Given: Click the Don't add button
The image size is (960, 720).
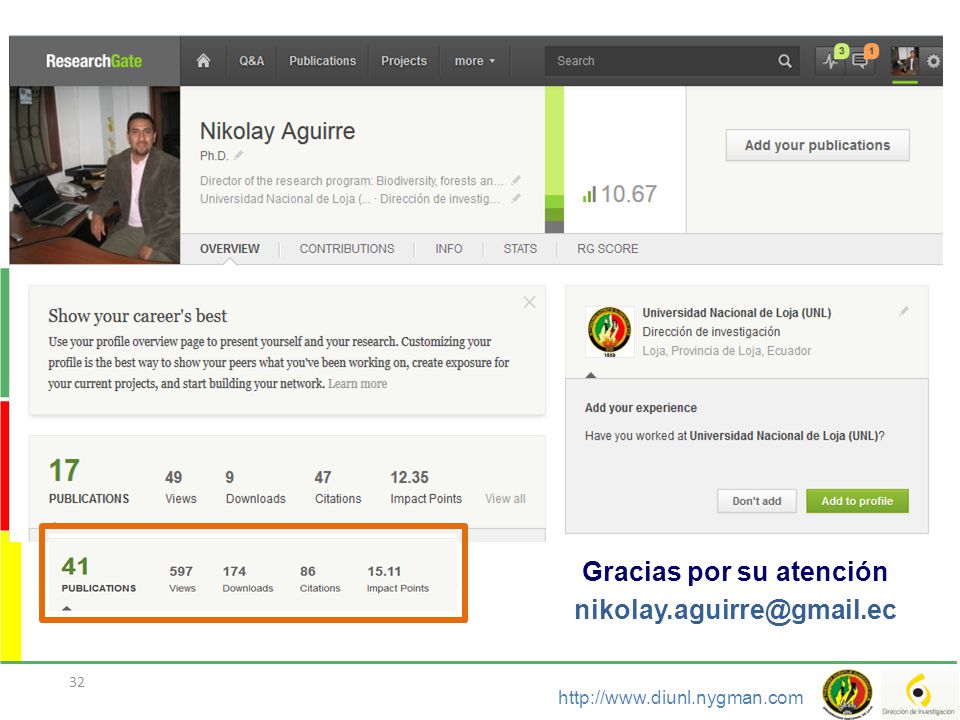Looking at the screenshot, I should [757, 501].
